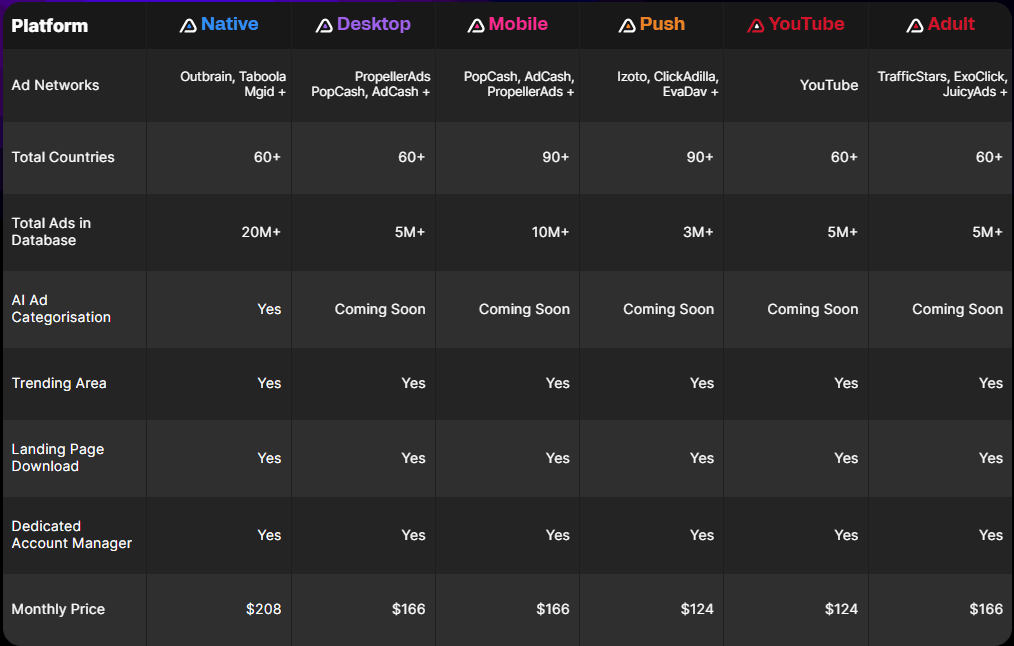Click the $166 Mobile monthly price
The width and height of the screenshot is (1014, 646).
coord(553,609)
